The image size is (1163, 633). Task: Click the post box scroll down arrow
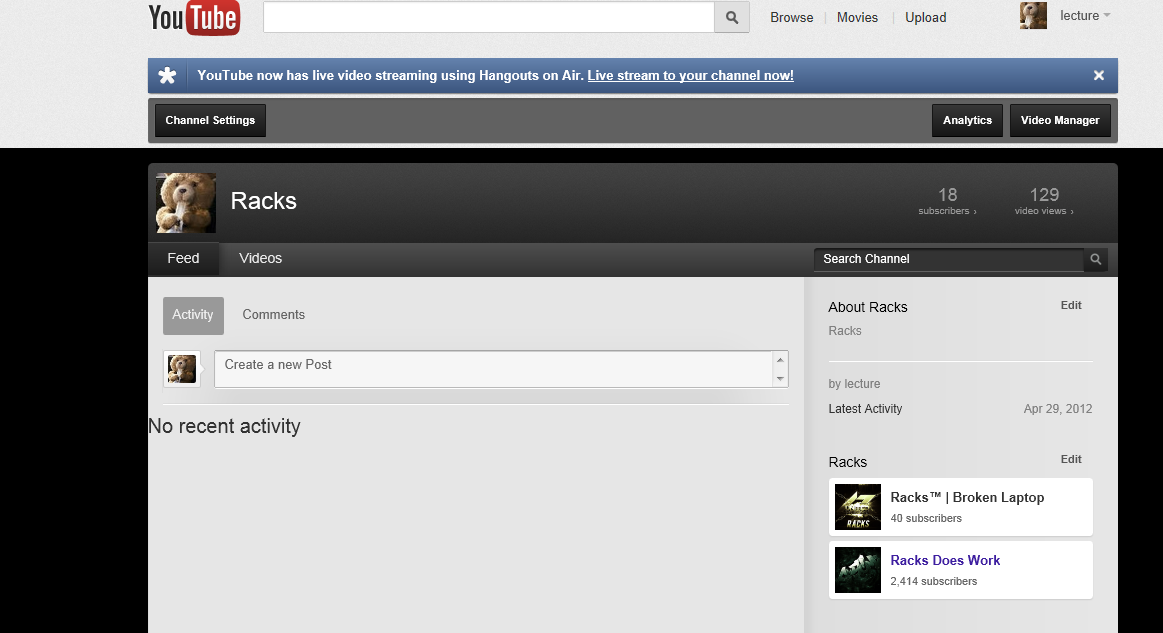780,378
